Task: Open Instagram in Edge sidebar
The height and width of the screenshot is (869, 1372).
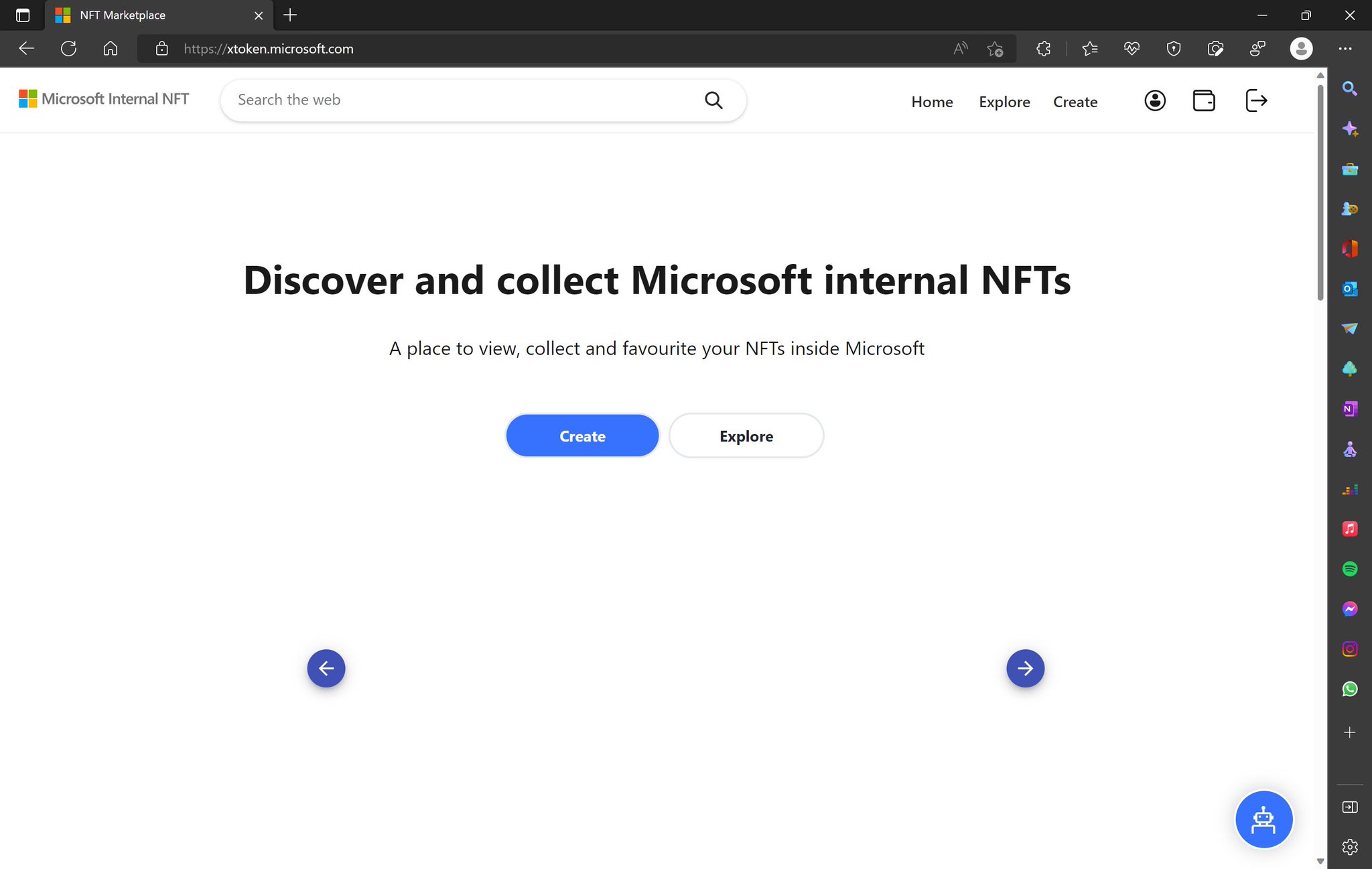Action: [1349, 649]
